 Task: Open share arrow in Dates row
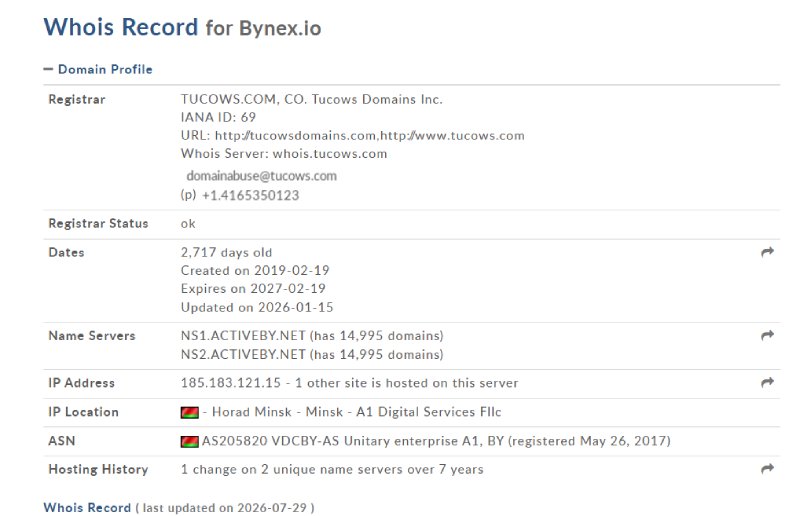point(767,252)
